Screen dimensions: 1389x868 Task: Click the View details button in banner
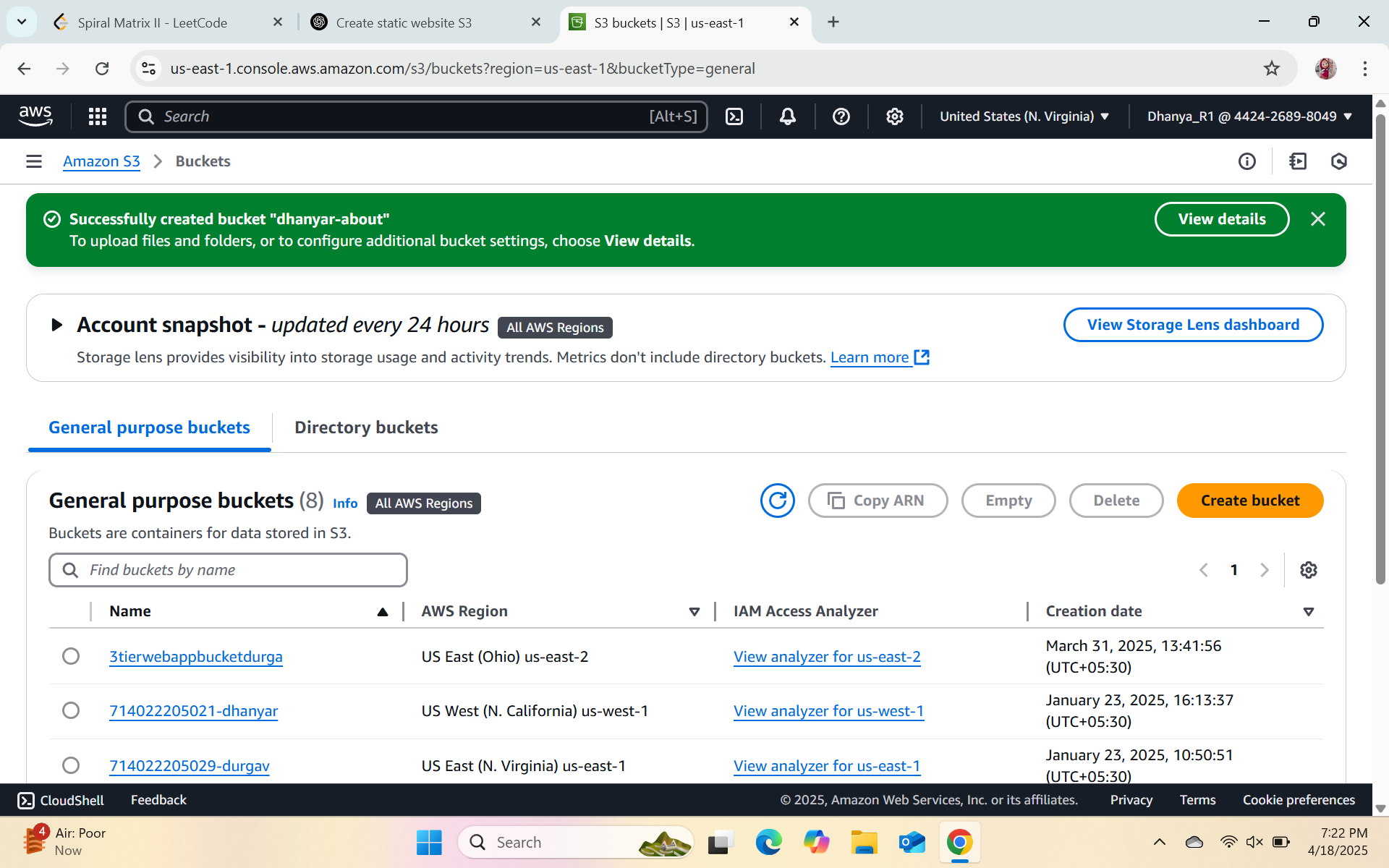click(1222, 219)
